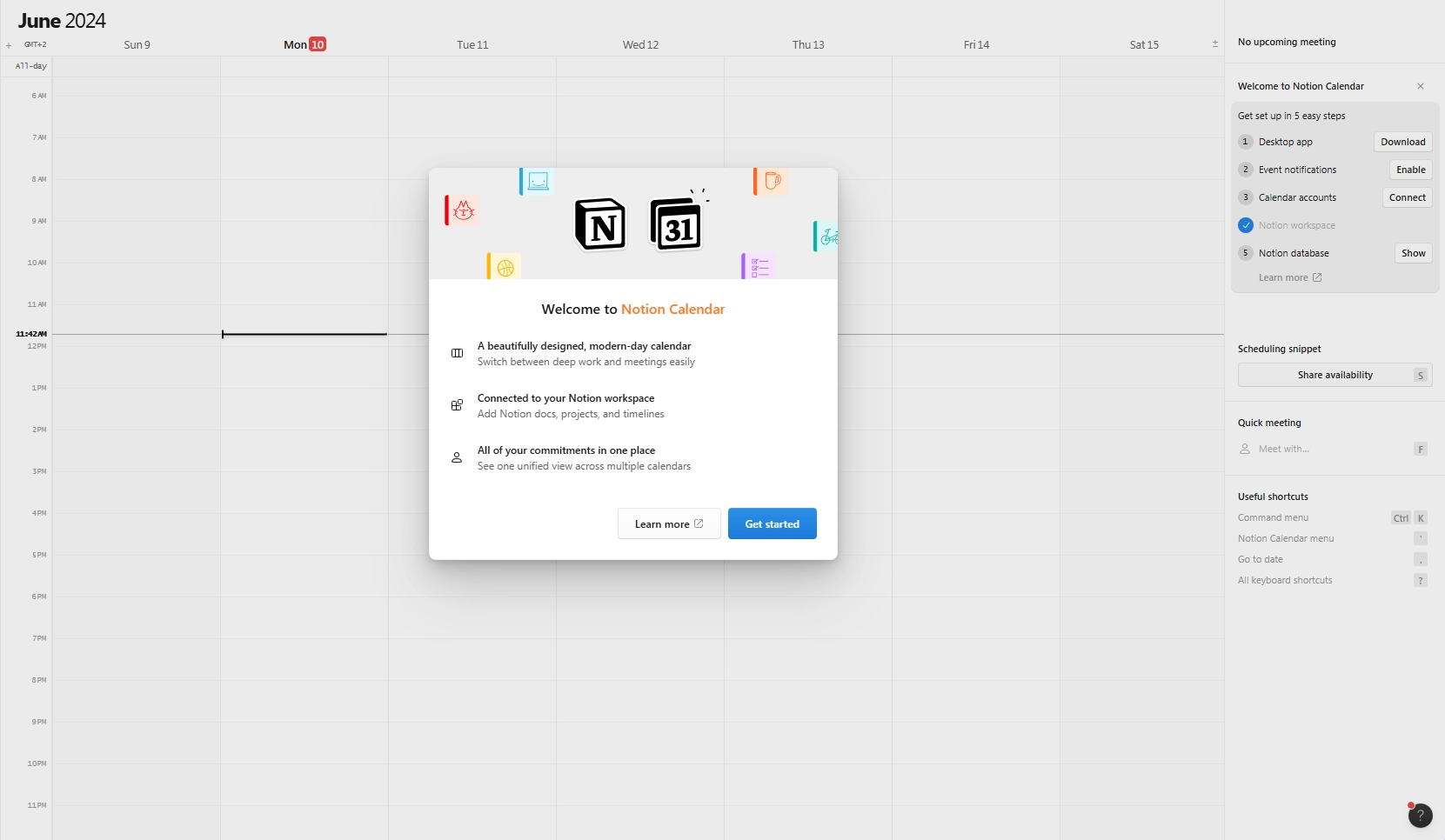Click the blue laptop sticker icon
This screenshot has width=1445, height=840.
tap(537, 181)
